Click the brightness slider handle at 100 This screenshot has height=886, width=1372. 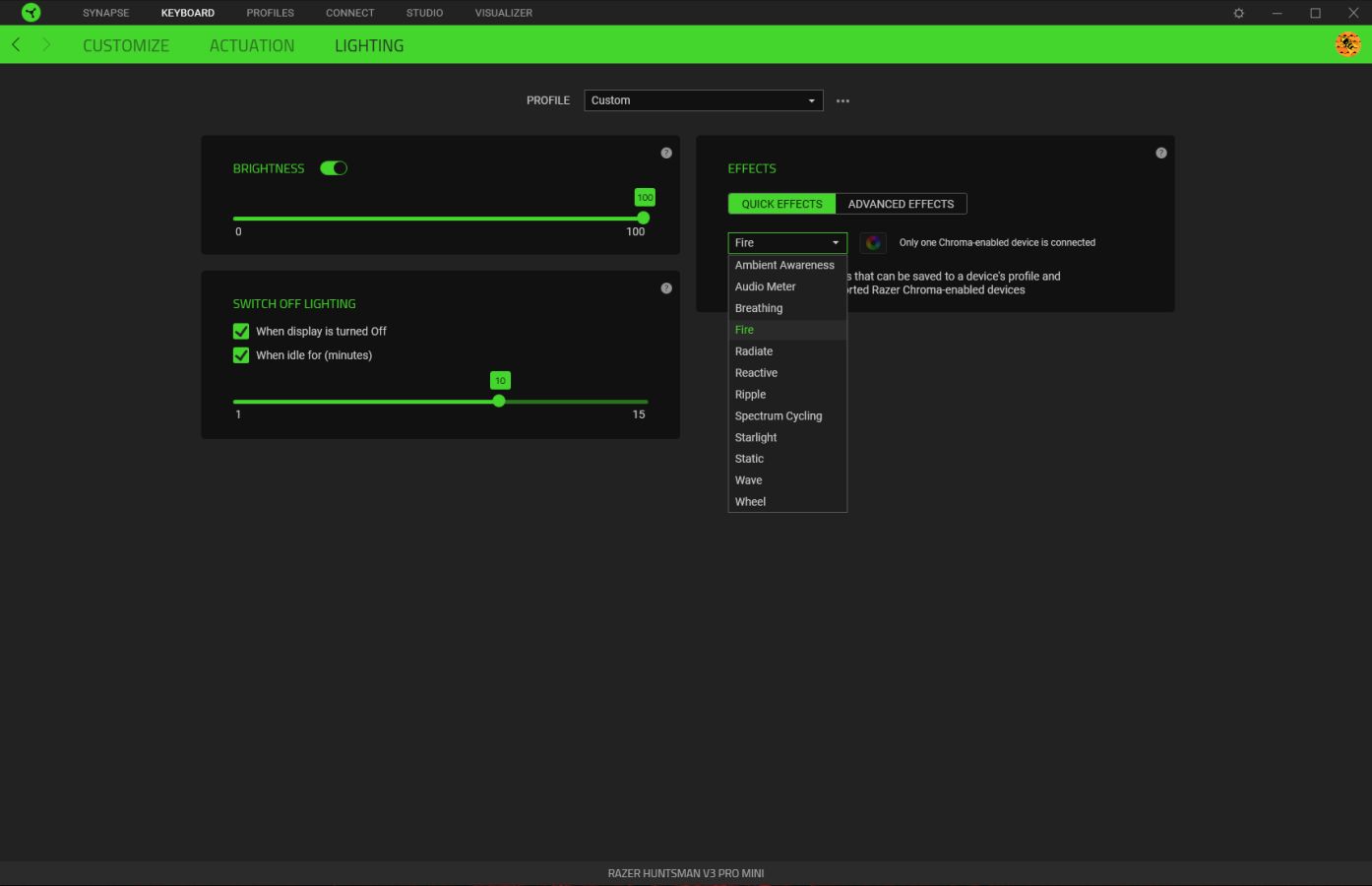point(644,219)
